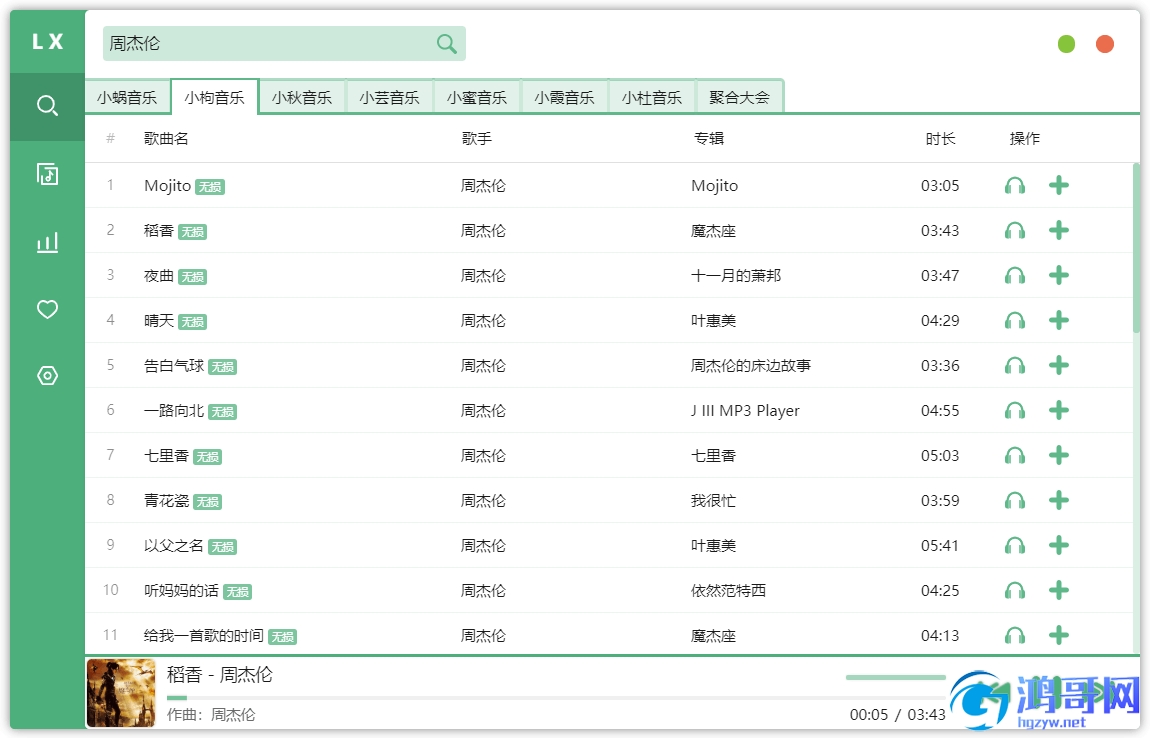Click song name 听妈妈的话 in row 10

[181, 591]
